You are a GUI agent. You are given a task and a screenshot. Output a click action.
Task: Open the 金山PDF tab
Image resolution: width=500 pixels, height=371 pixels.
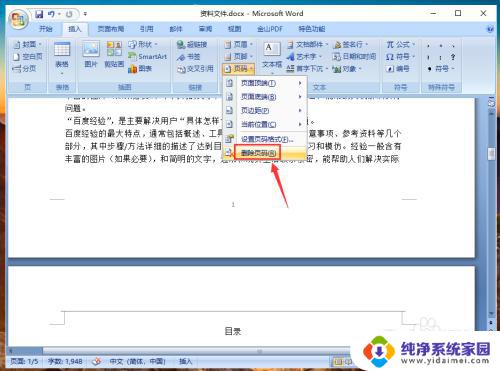(x=270, y=29)
